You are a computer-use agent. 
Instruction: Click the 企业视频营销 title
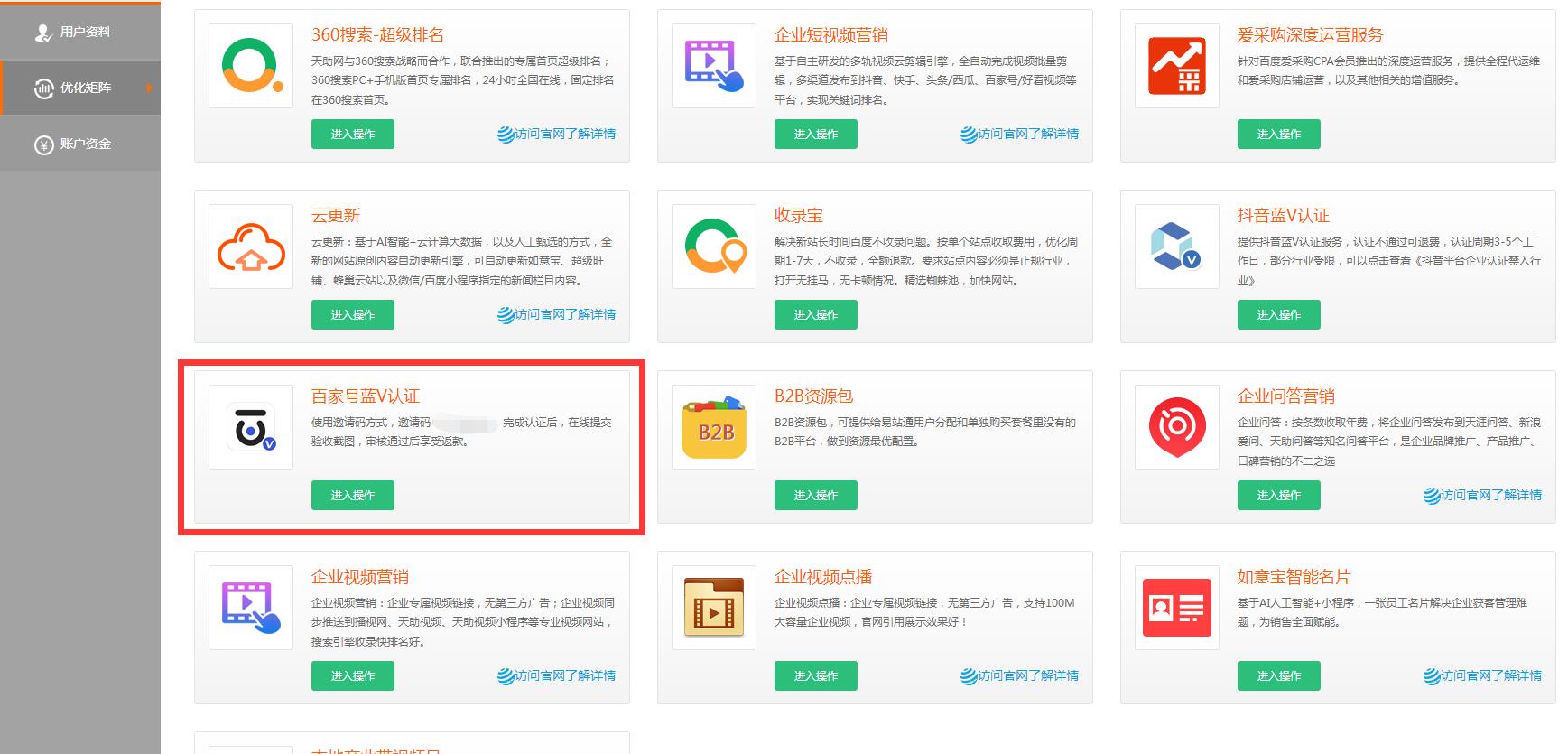click(360, 577)
